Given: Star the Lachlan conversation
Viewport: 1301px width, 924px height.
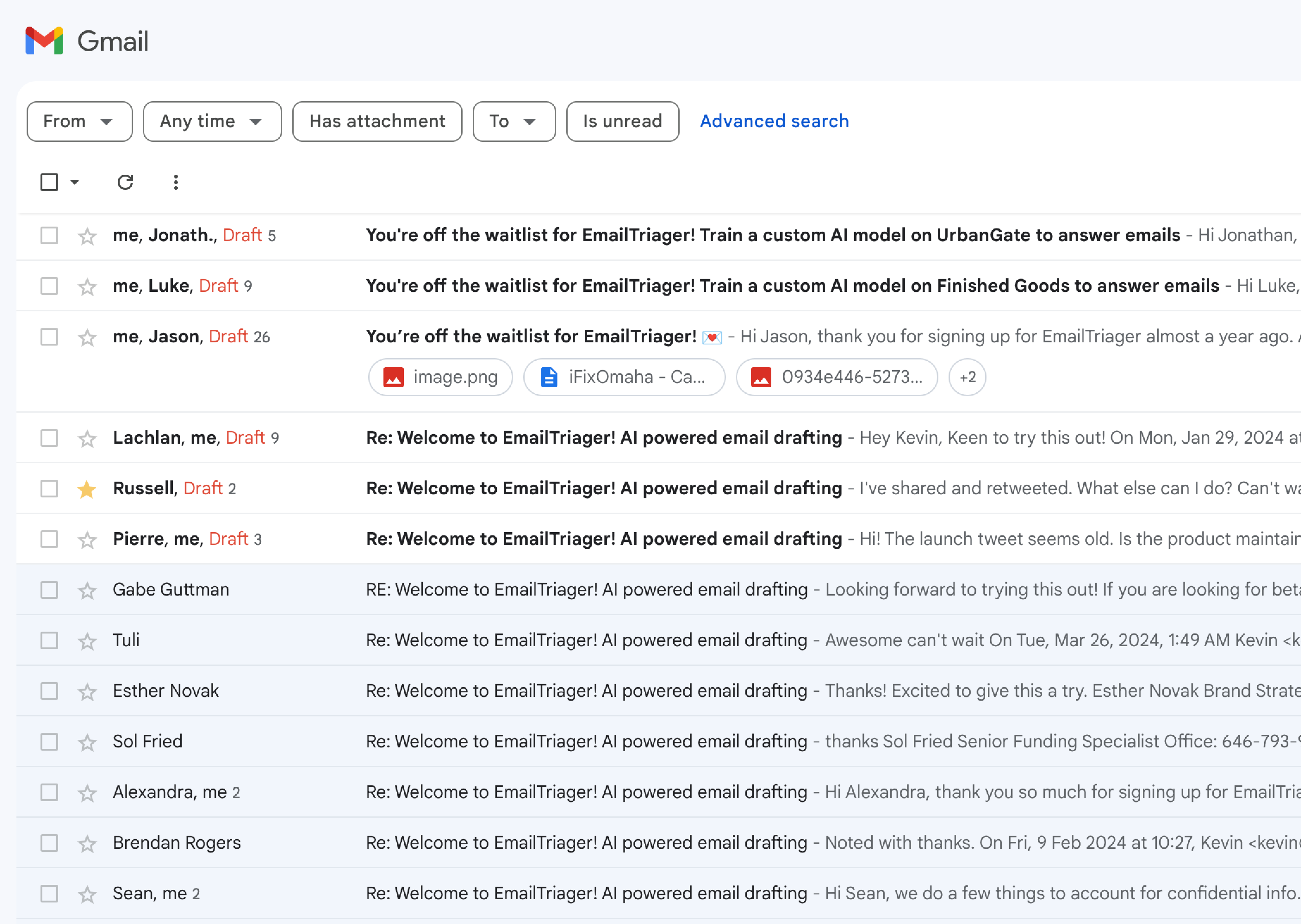Looking at the screenshot, I should click(86, 438).
